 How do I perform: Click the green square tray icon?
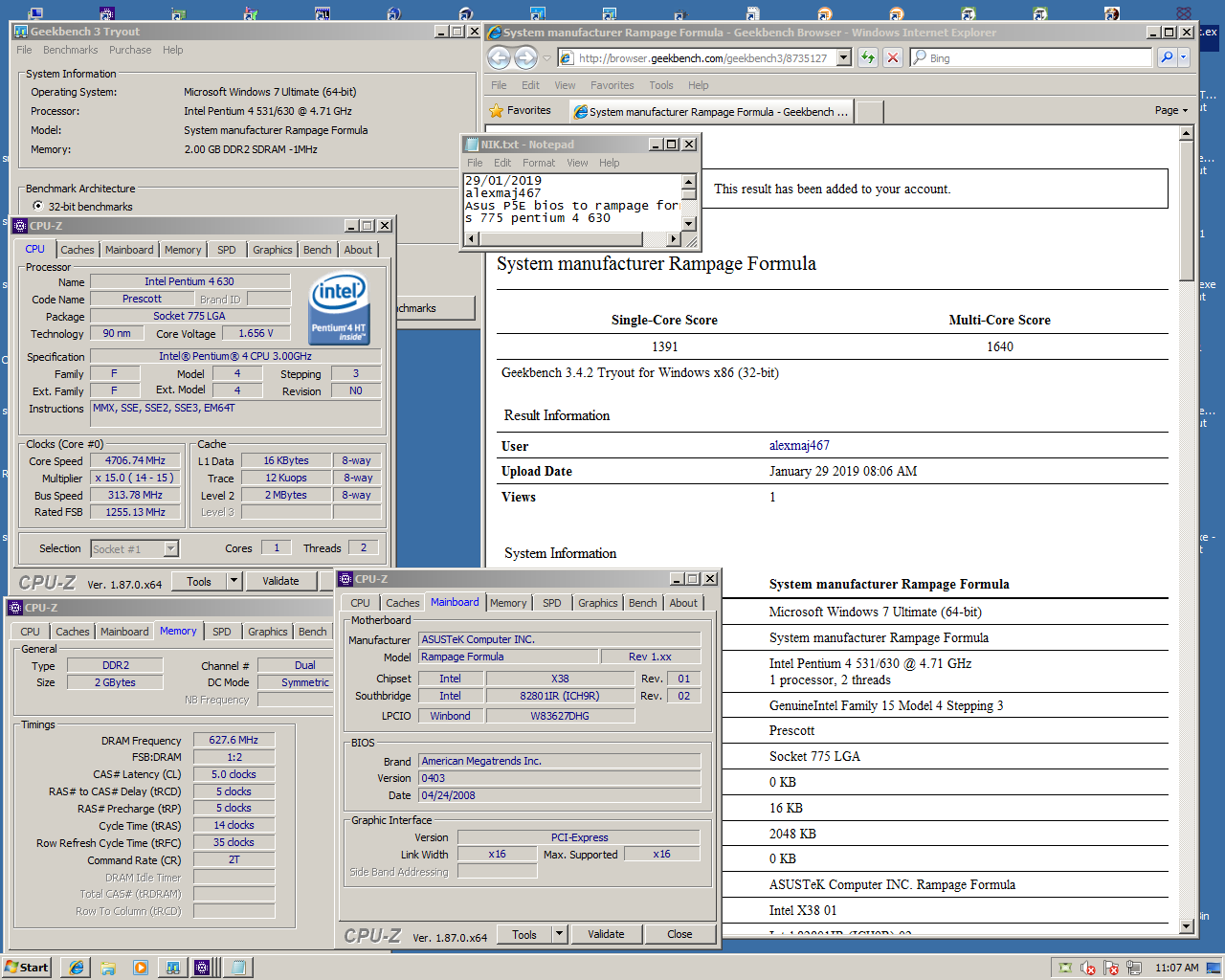(1064, 968)
